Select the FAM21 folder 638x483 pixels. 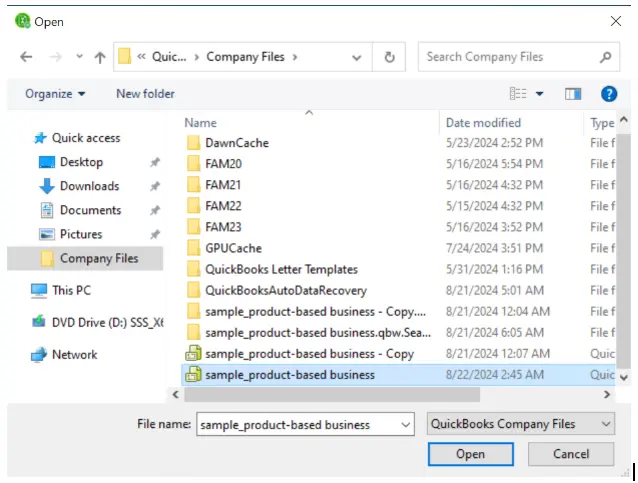click(223, 185)
